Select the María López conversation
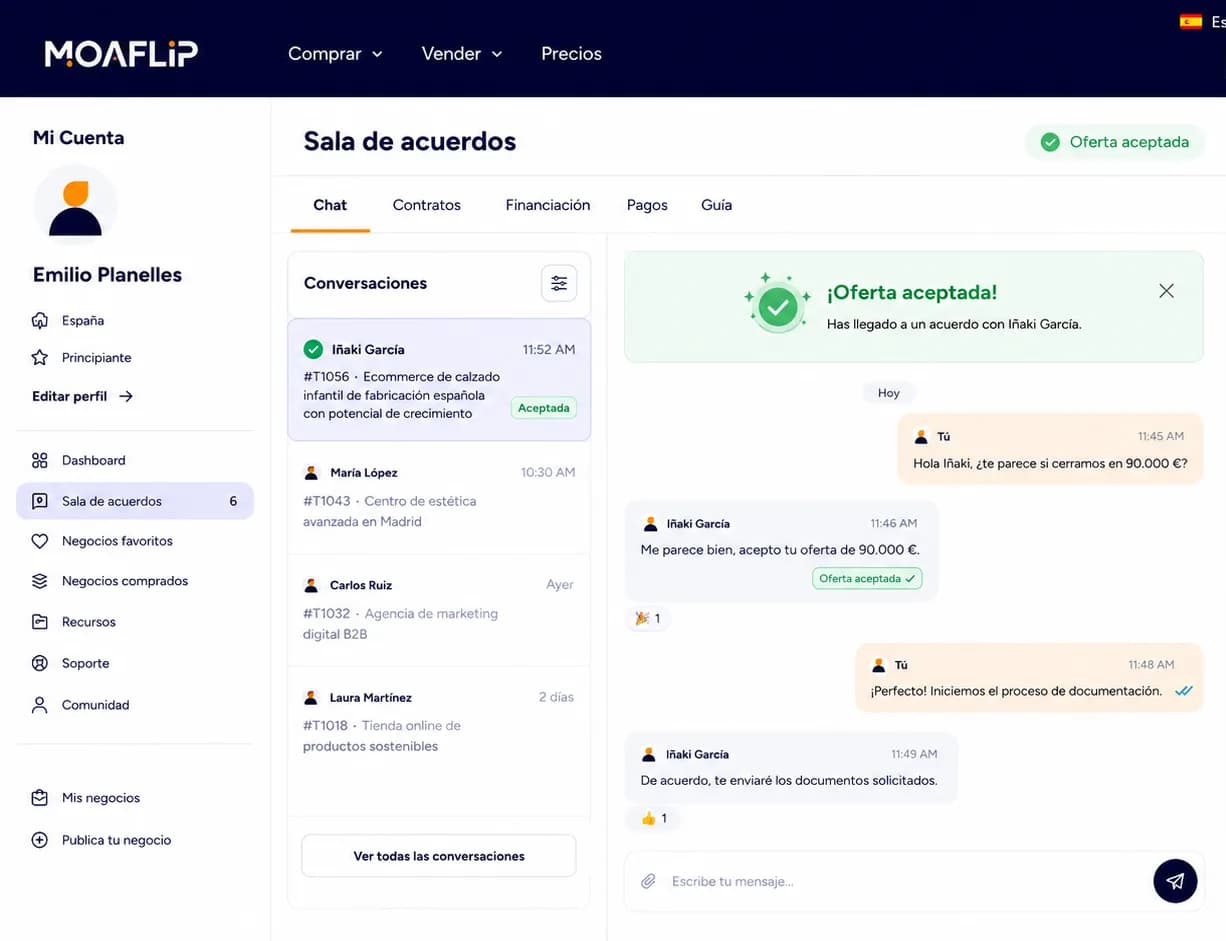 (439, 498)
